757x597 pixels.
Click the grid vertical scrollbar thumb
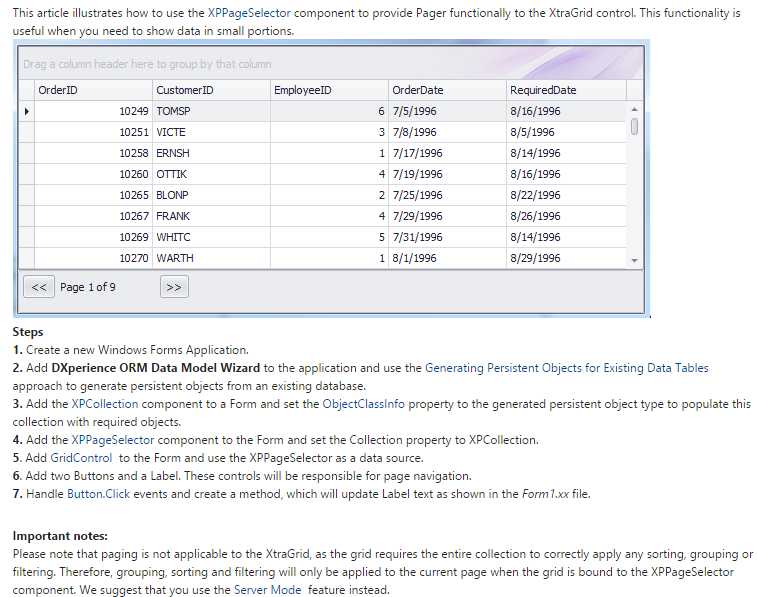coord(634,126)
